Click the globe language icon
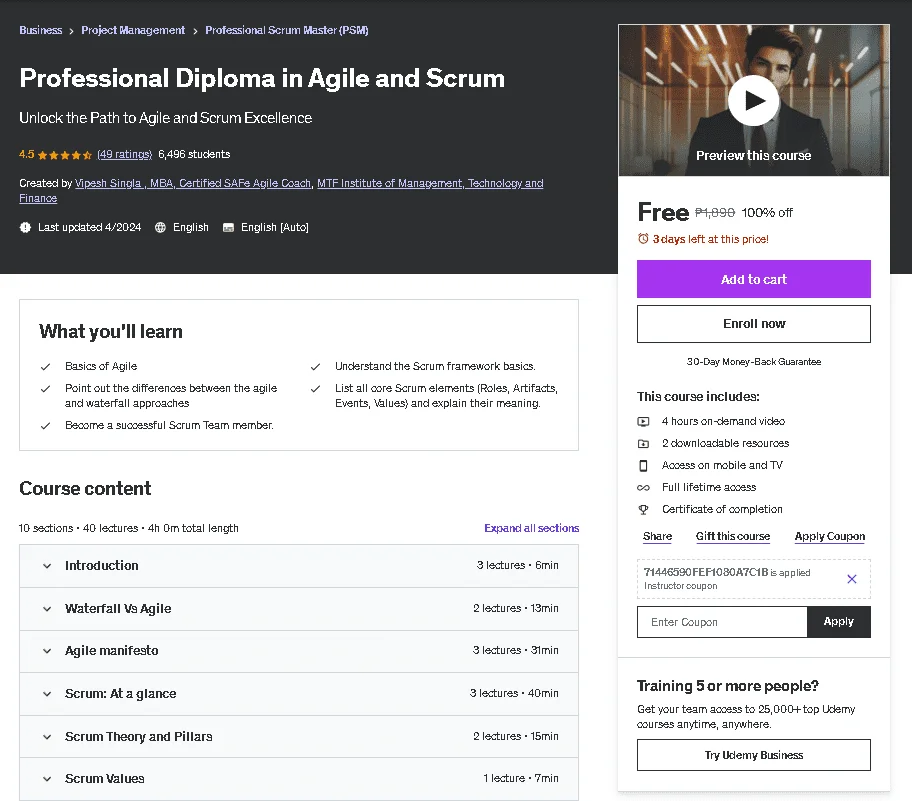 pyautogui.click(x=161, y=227)
